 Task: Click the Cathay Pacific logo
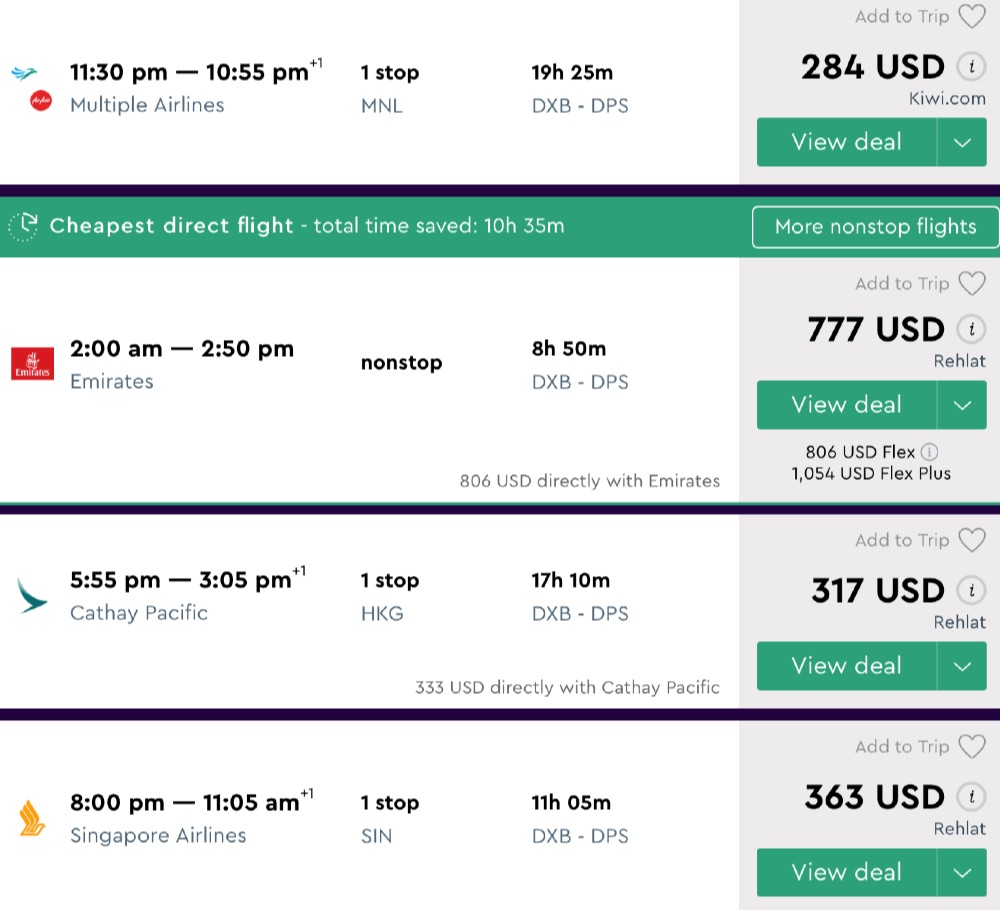30,596
